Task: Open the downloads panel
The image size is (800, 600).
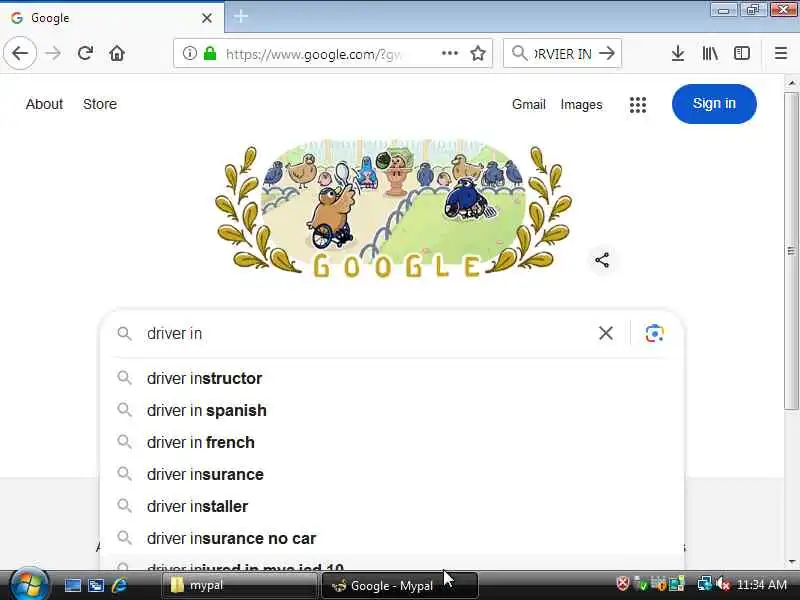Action: point(678,53)
